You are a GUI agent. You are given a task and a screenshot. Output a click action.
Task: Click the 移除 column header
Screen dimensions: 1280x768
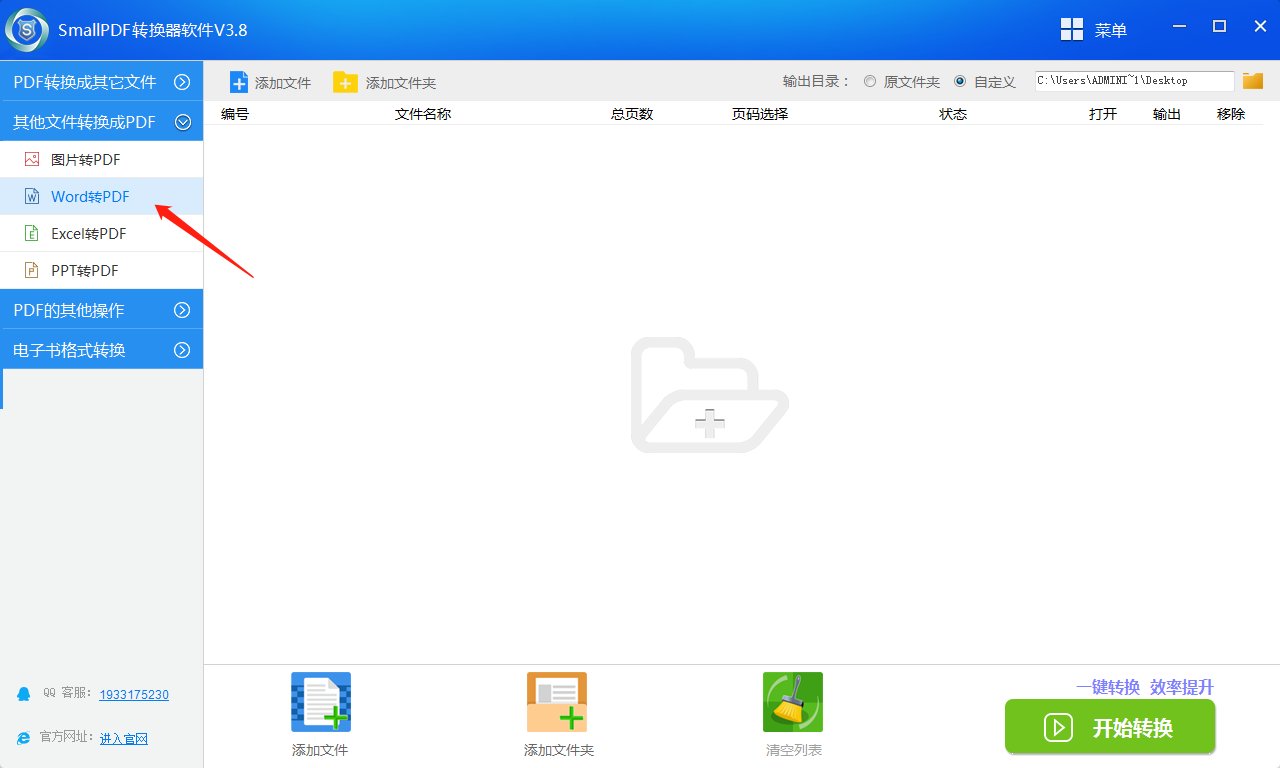click(x=1231, y=114)
